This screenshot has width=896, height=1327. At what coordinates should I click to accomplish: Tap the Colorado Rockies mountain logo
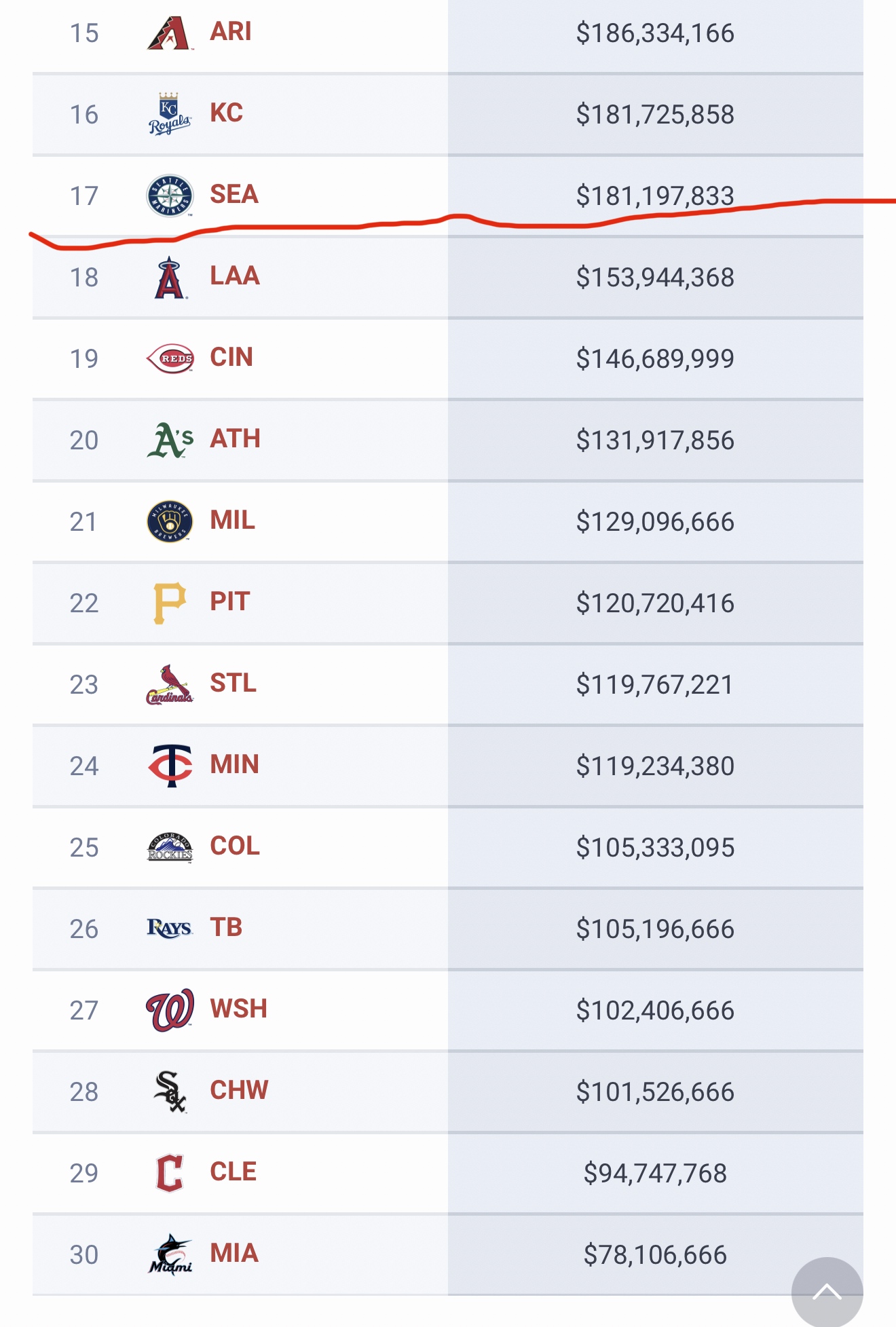(x=170, y=847)
